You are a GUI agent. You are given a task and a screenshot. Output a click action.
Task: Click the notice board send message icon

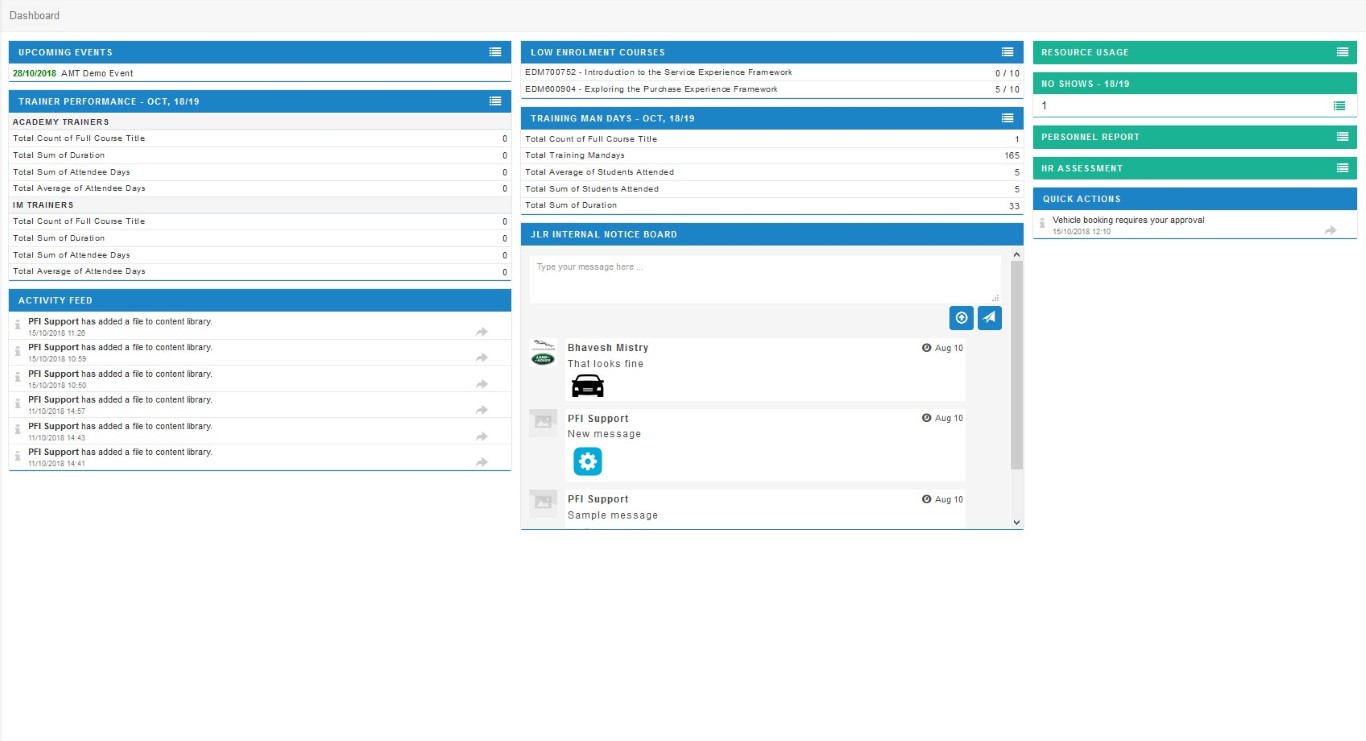pos(989,317)
